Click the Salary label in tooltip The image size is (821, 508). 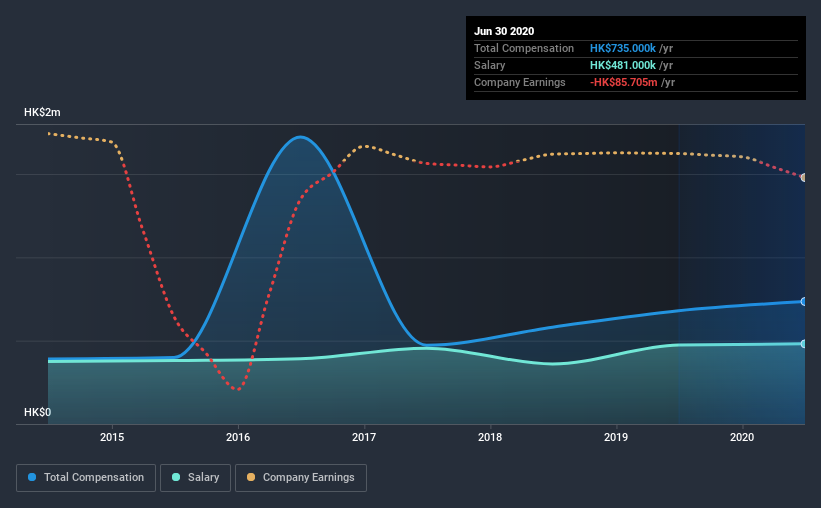[x=490, y=65]
